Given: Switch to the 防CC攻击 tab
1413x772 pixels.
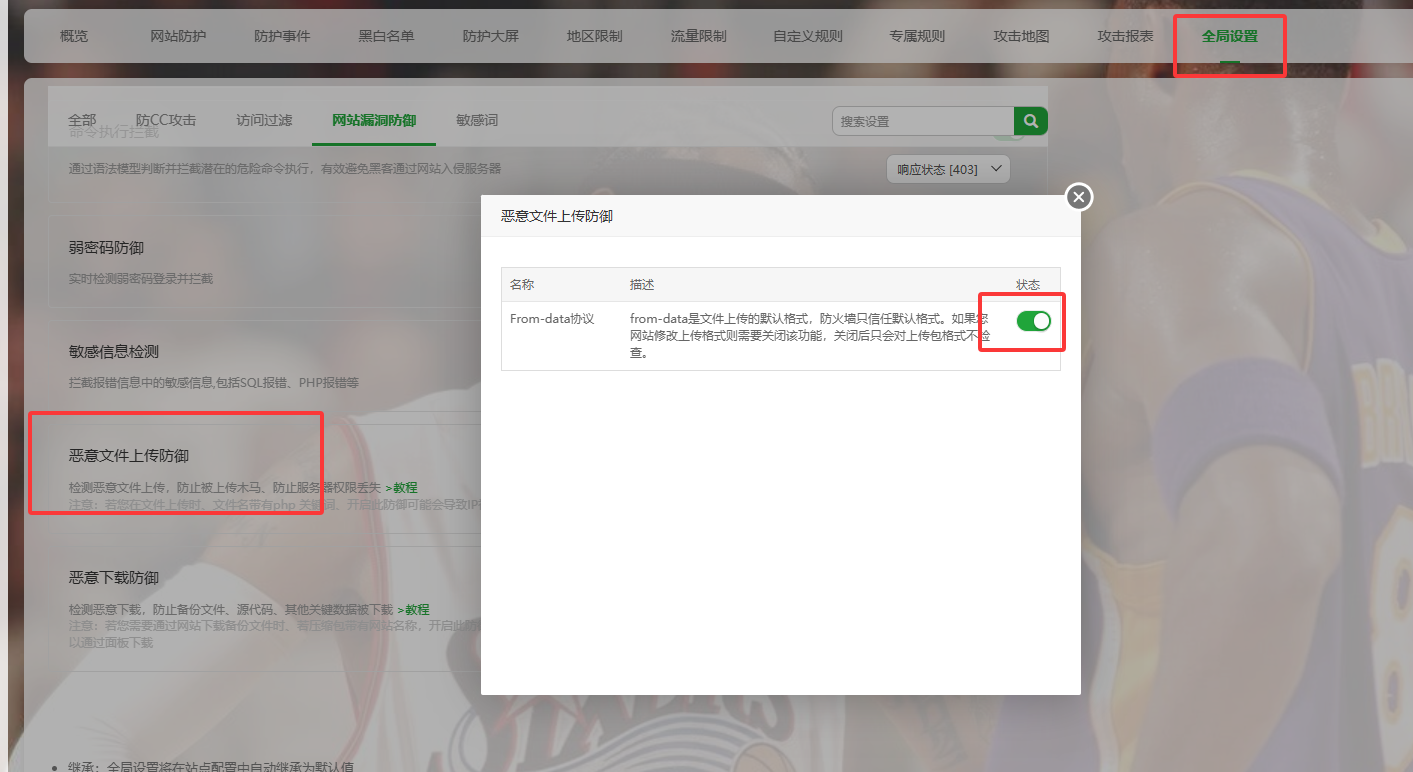Looking at the screenshot, I should pos(165,119).
